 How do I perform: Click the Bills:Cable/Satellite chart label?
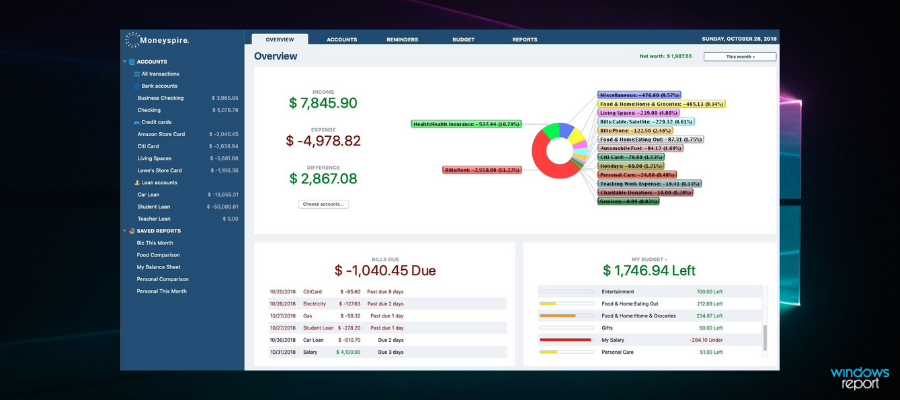coord(646,122)
